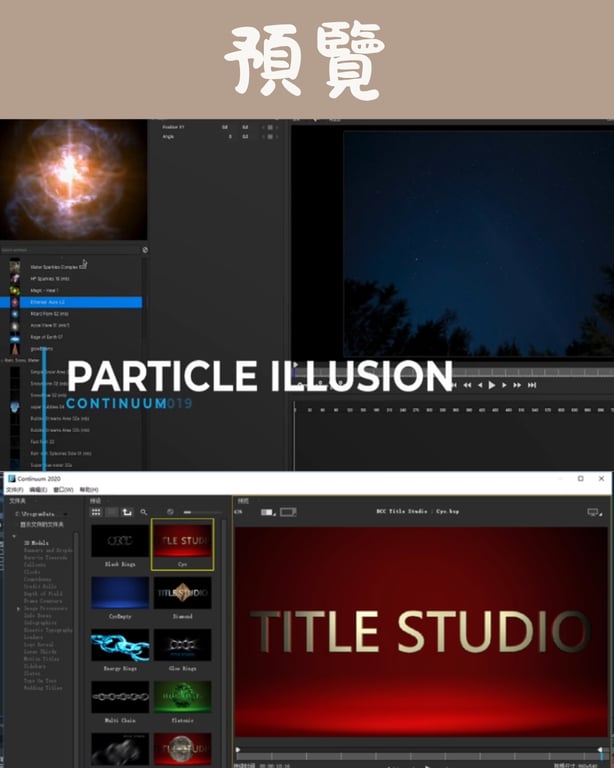The image size is (614, 768).
Task: Click the Particle Illusion timeline ruler
Action: pyautogui.click(x=453, y=409)
